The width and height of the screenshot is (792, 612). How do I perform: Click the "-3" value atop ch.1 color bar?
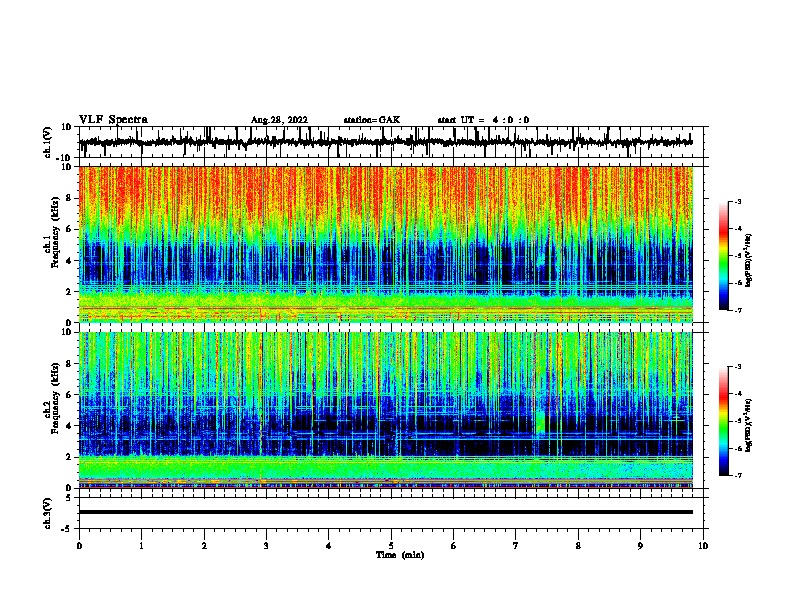[x=738, y=201]
